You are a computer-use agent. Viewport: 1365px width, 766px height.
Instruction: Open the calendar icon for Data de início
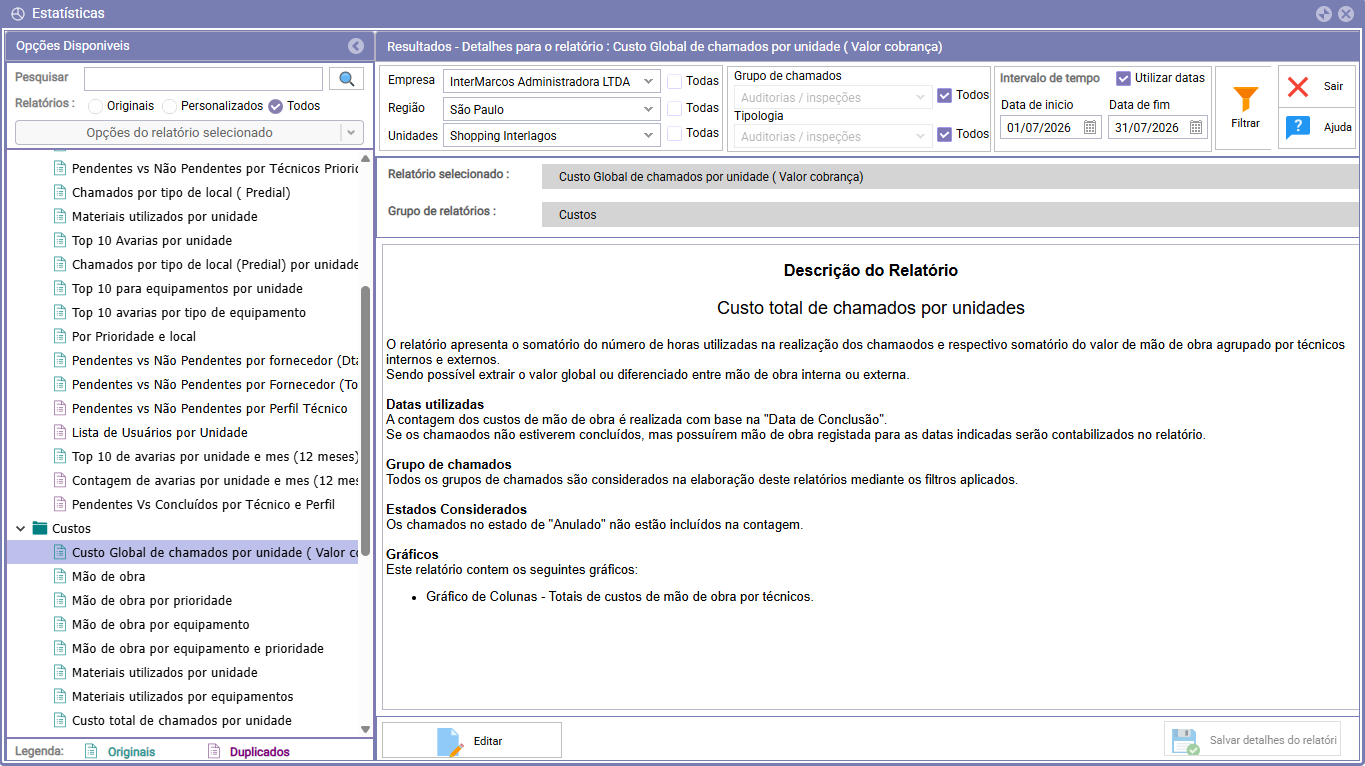coord(1090,127)
